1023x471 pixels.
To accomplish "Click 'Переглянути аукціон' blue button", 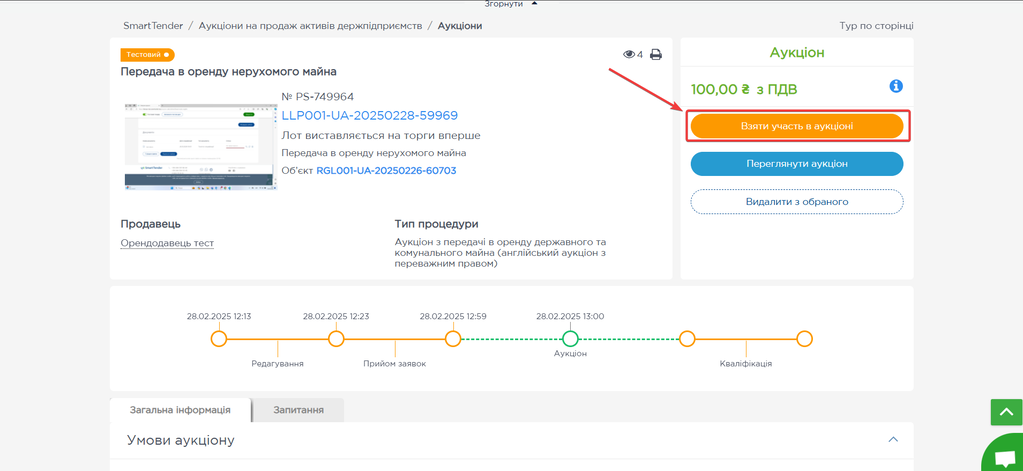I will pos(796,164).
